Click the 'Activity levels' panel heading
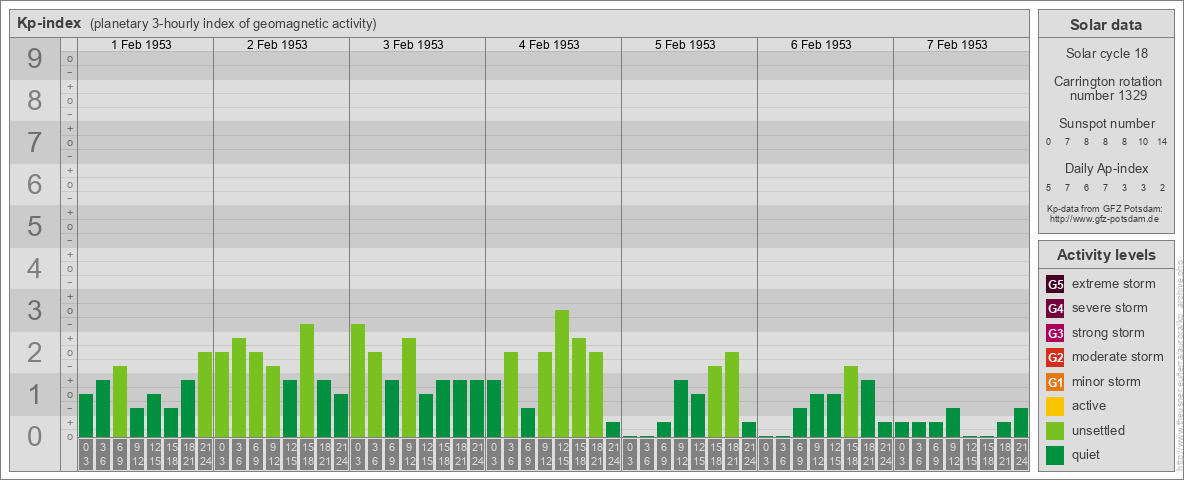 (x=1105, y=255)
